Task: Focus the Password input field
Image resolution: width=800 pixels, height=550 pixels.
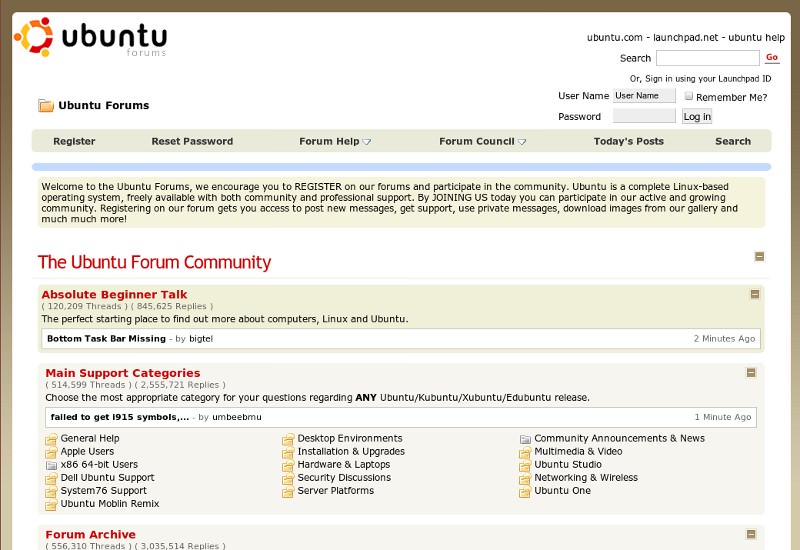Action: click(644, 116)
